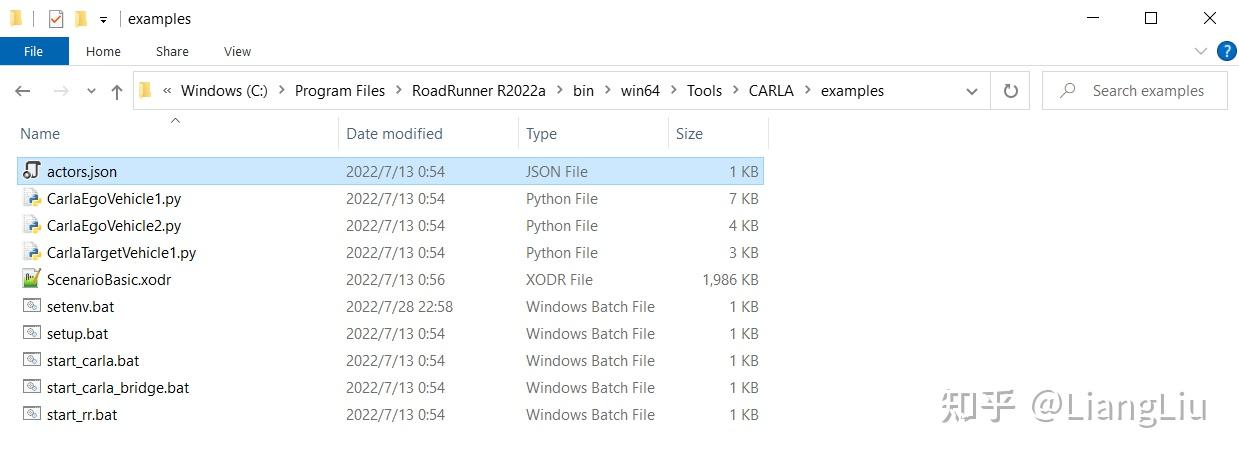The height and width of the screenshot is (461, 1239).
Task: Refresh the examples folder view
Action: [1010, 91]
